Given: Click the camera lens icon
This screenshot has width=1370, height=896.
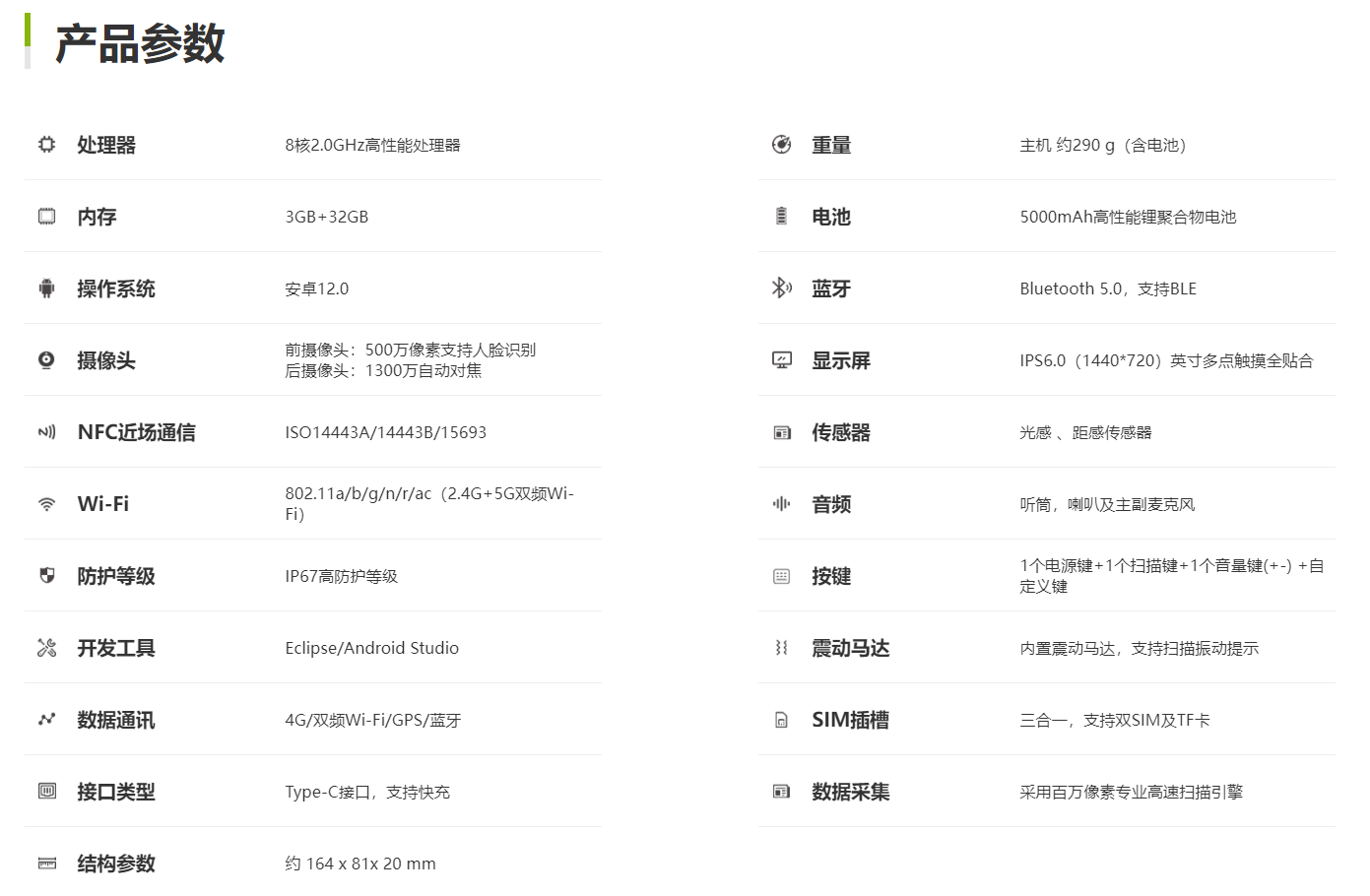Looking at the screenshot, I should (46, 360).
